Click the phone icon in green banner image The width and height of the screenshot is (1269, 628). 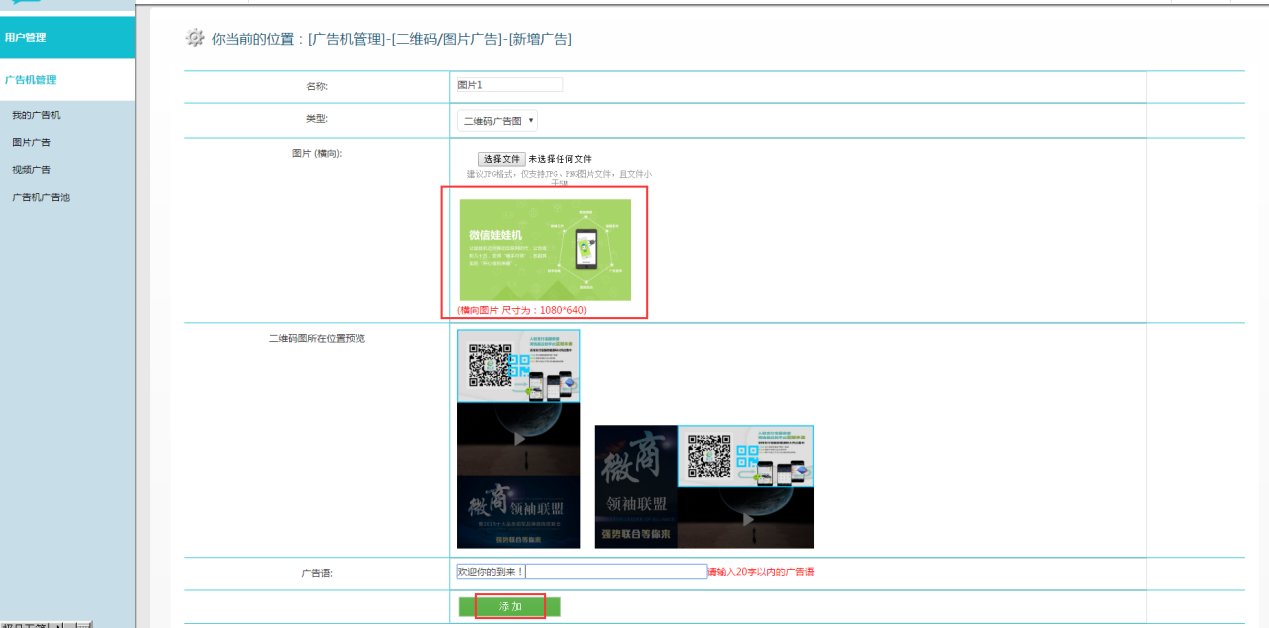coord(585,249)
